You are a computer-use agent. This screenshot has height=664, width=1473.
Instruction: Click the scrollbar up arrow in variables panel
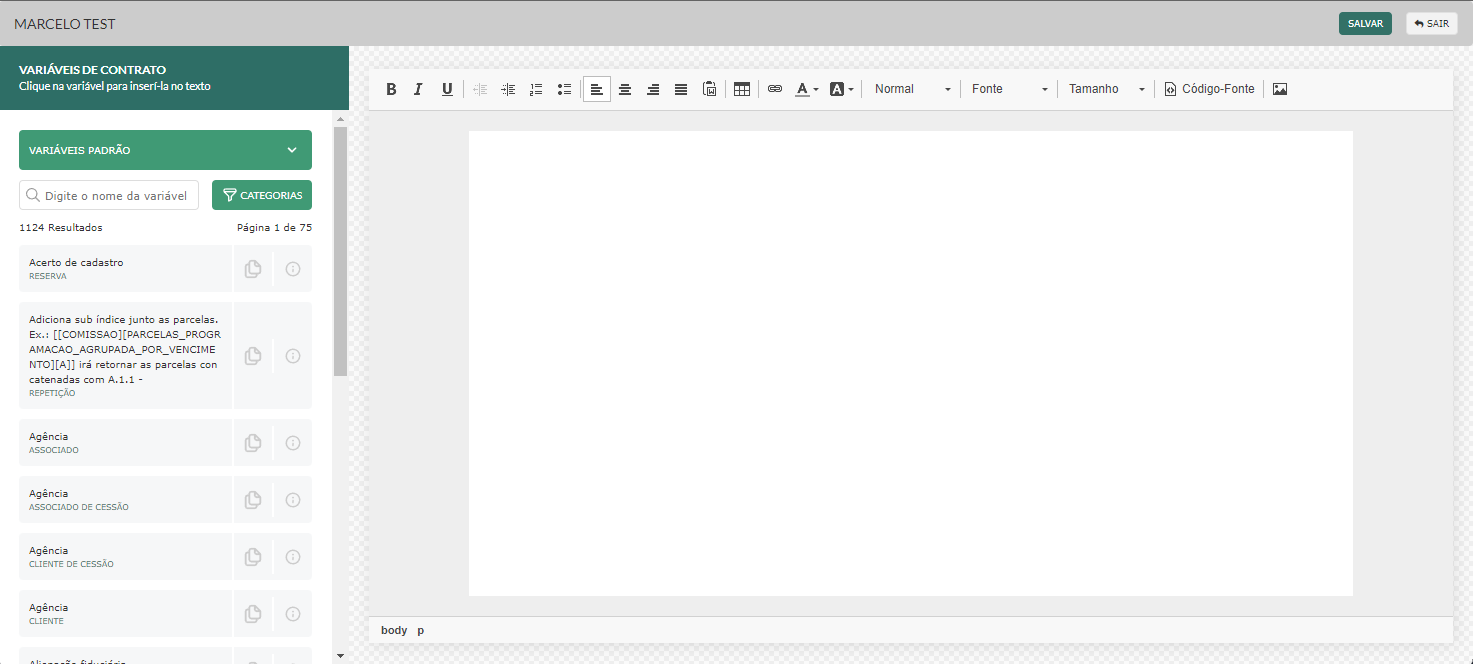pos(340,119)
